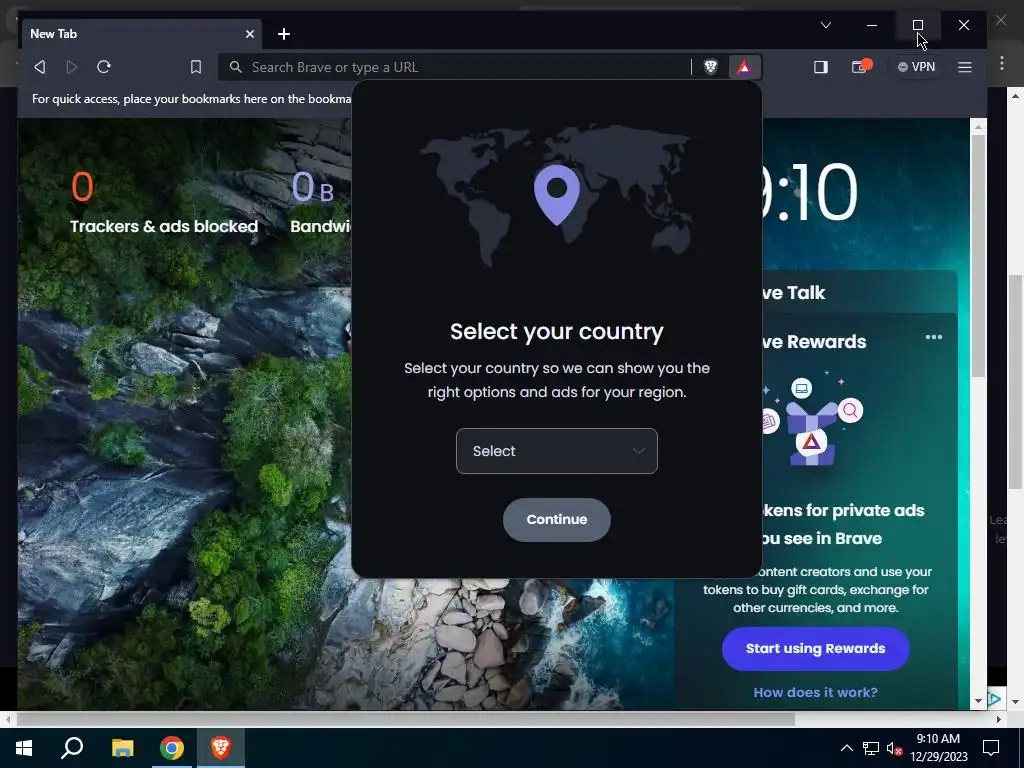The image size is (1024, 768).
Task: Click the page vertical scrollbar thumb
Action: pyautogui.click(x=978, y=255)
